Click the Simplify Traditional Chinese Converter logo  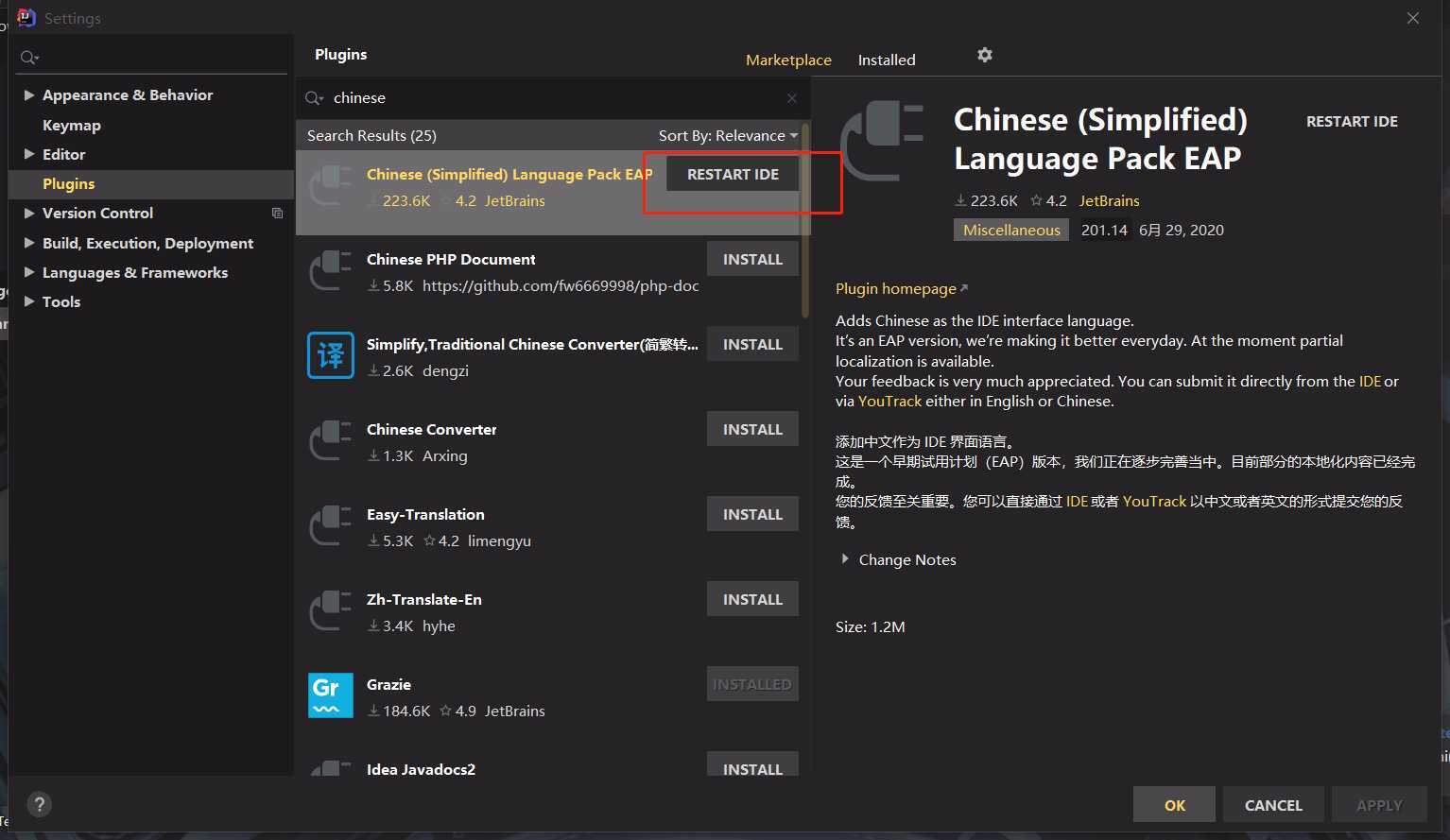click(331, 355)
